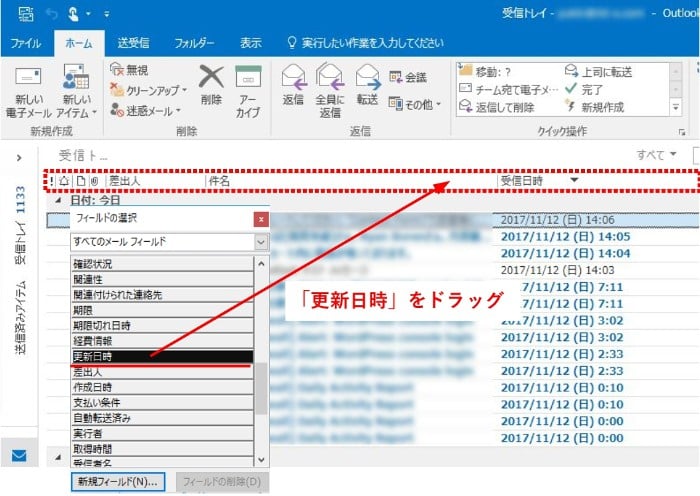The image size is (700, 496).
Task: Open the すべてのメール フィールド combo box
Action: (x=169, y=242)
